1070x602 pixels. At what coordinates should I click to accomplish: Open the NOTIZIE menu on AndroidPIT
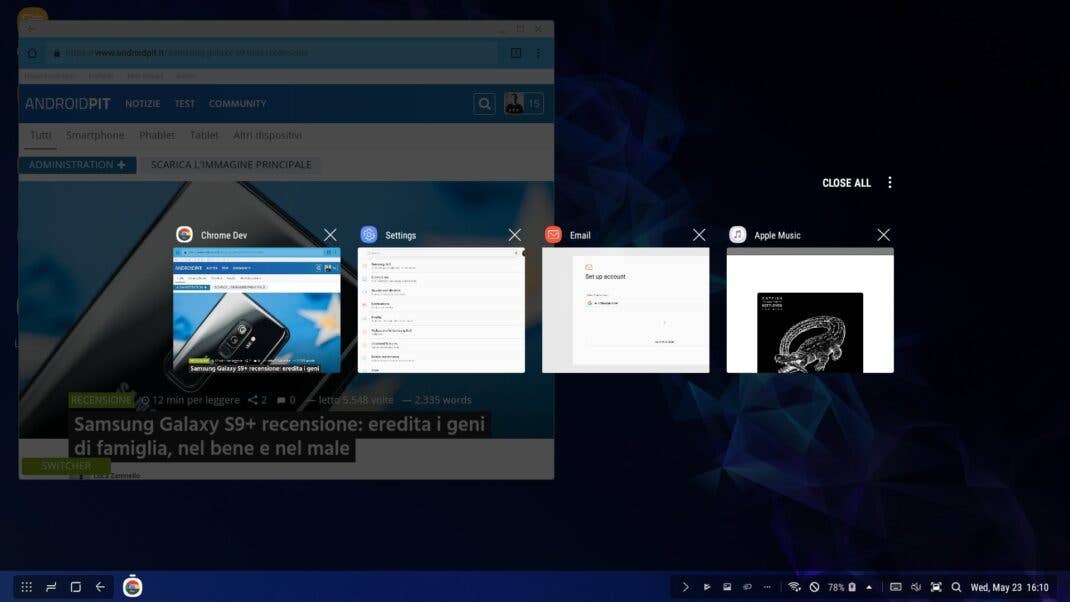(x=142, y=103)
